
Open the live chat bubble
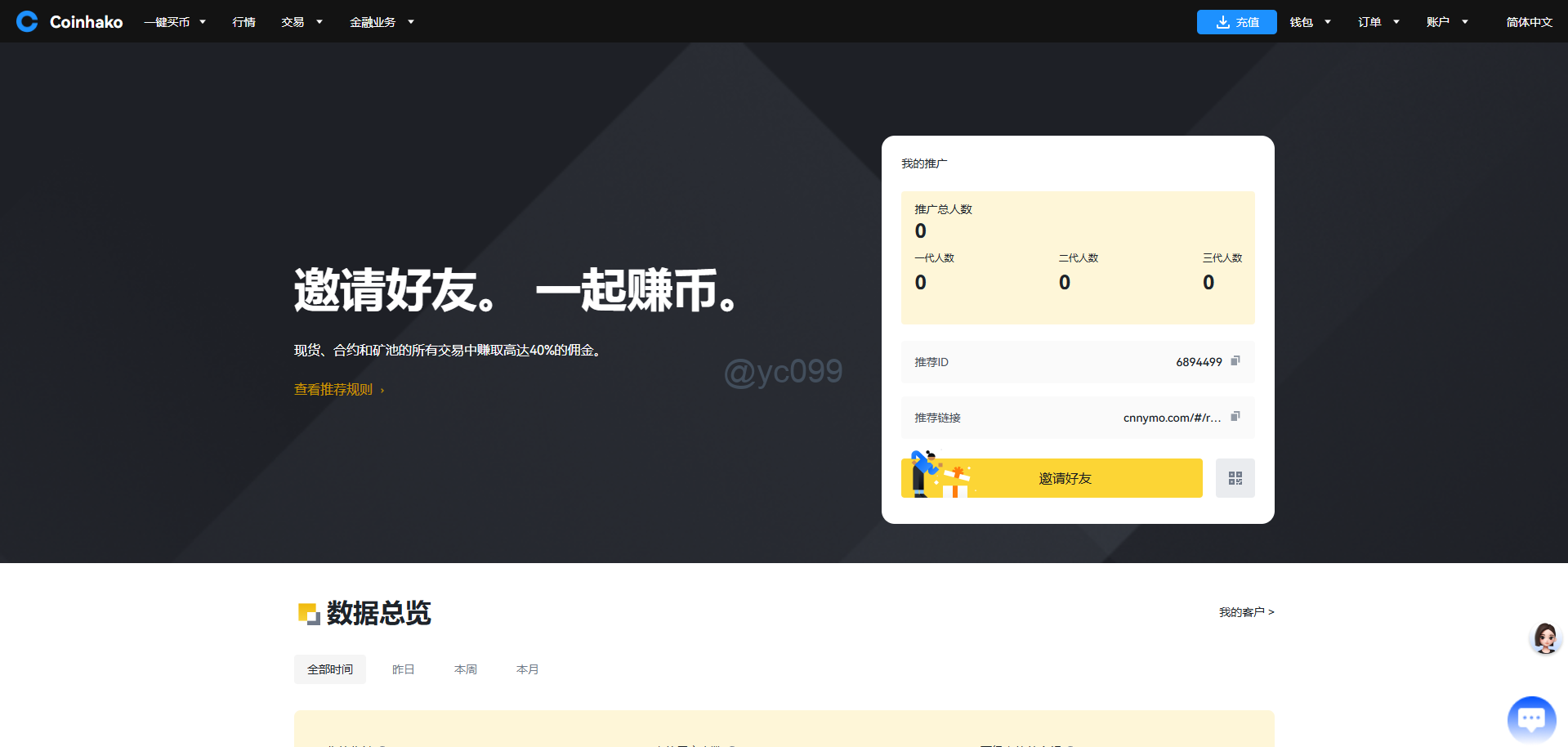(1530, 718)
